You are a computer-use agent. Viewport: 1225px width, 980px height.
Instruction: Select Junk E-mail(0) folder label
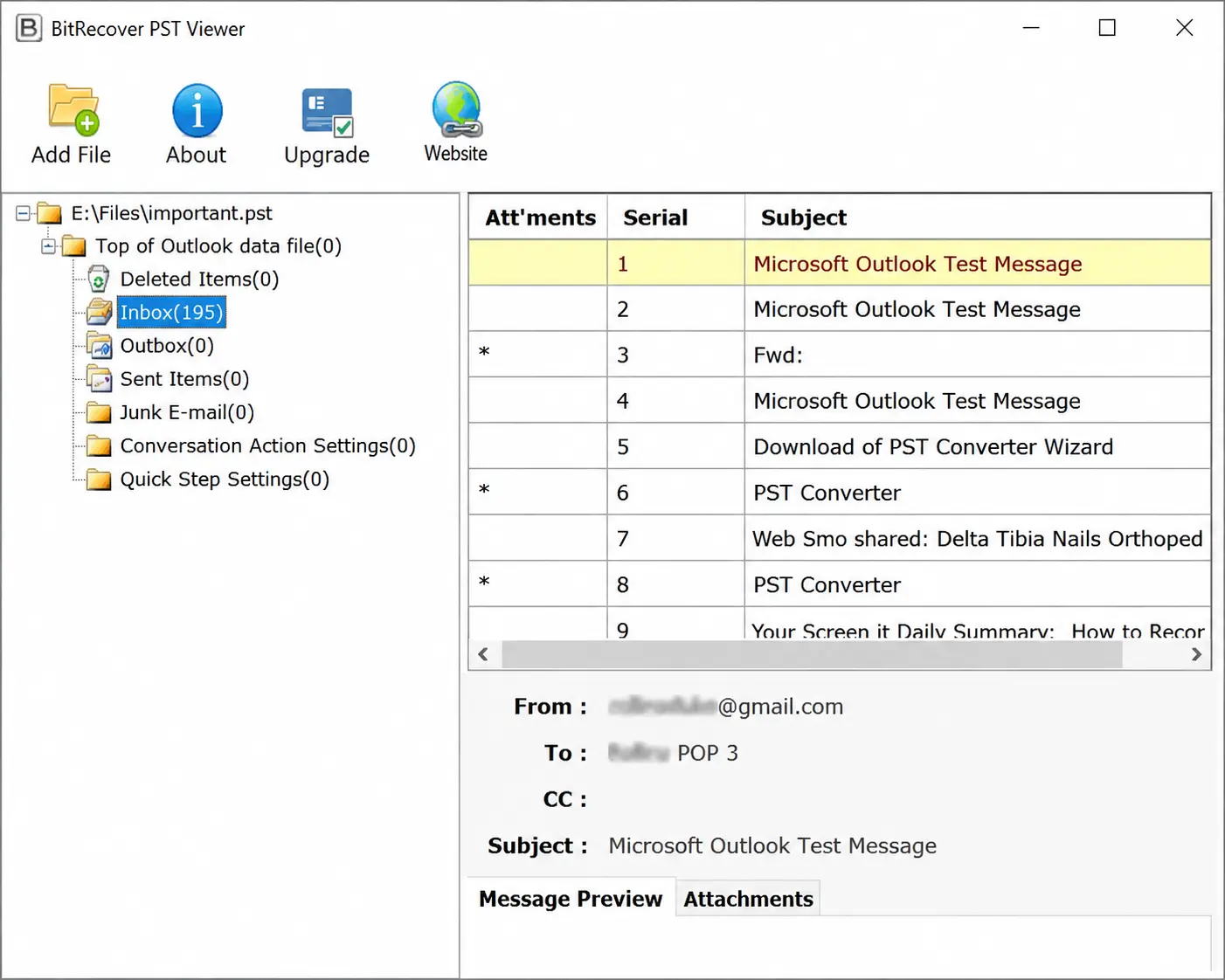187,412
